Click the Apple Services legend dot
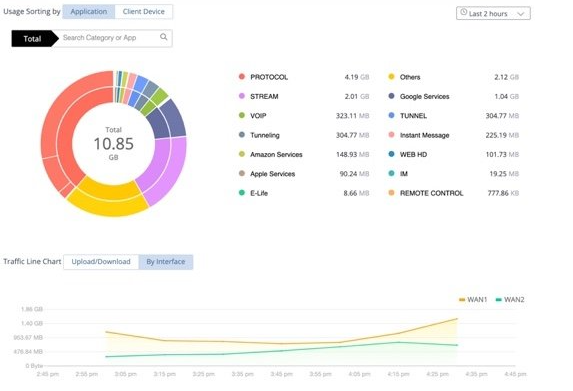The width and height of the screenshot is (573, 391). click(x=242, y=174)
